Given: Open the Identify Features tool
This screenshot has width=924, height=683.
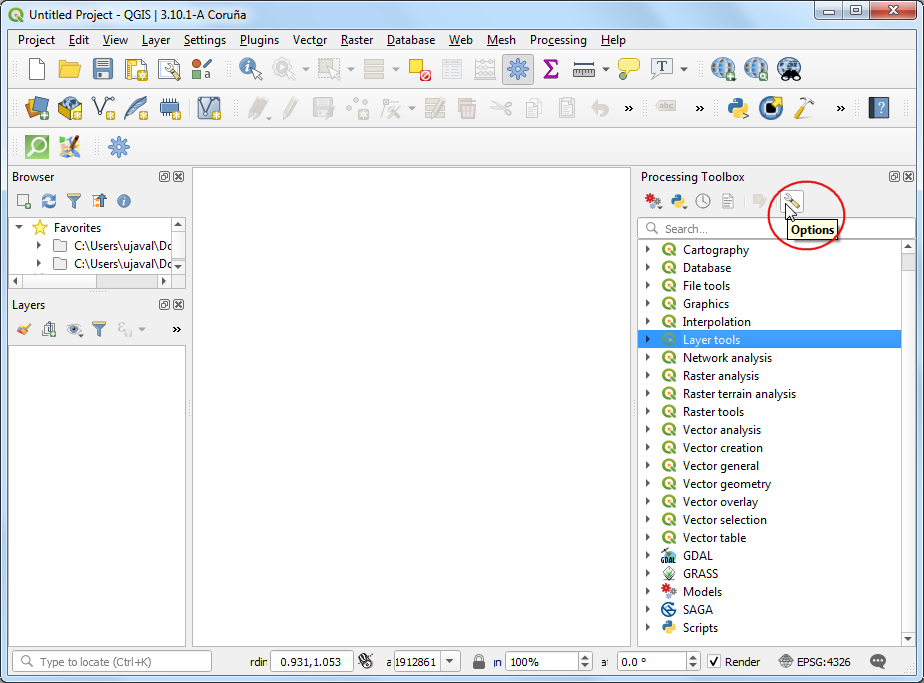Looking at the screenshot, I should click(250, 69).
